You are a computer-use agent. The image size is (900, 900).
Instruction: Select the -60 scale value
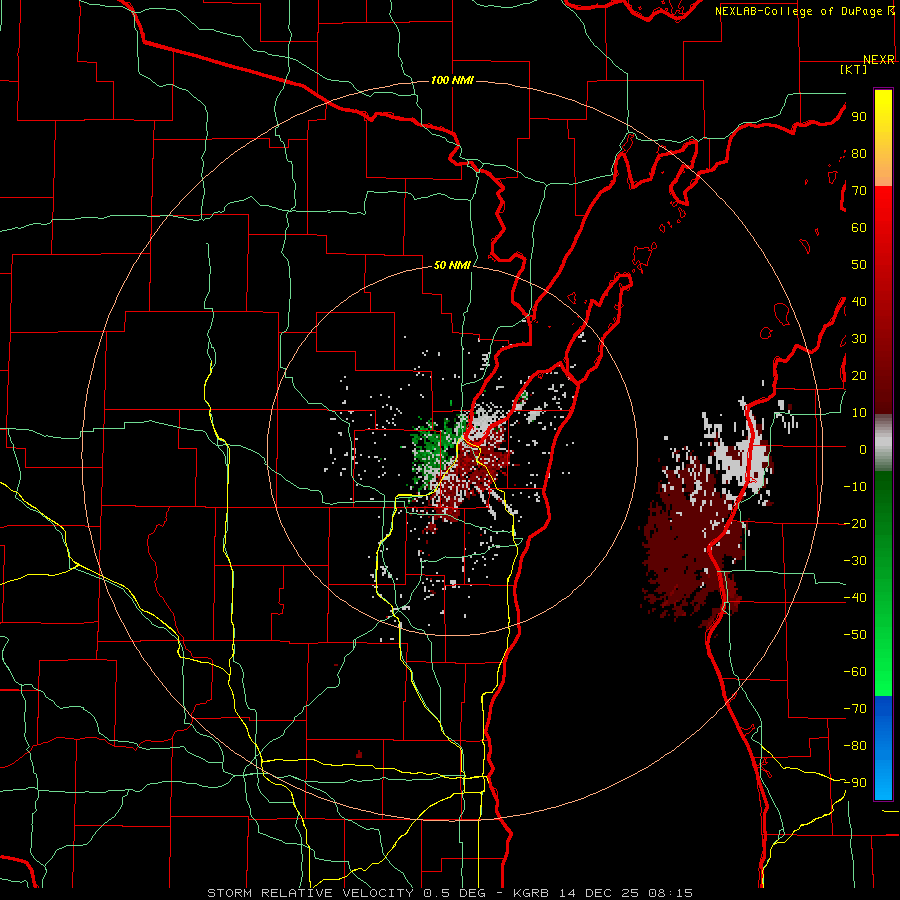[855, 672]
